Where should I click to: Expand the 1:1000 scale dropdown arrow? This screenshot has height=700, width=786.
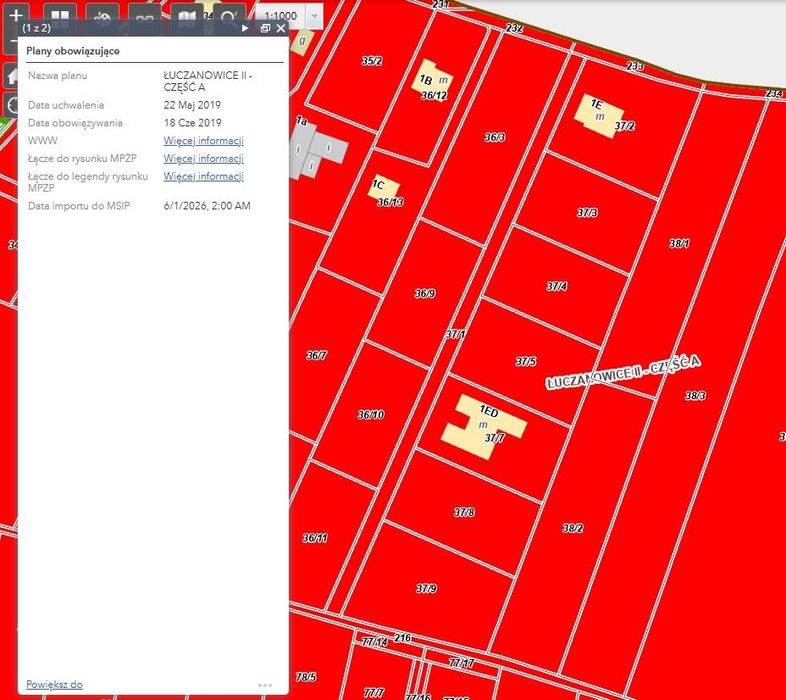tap(314, 16)
